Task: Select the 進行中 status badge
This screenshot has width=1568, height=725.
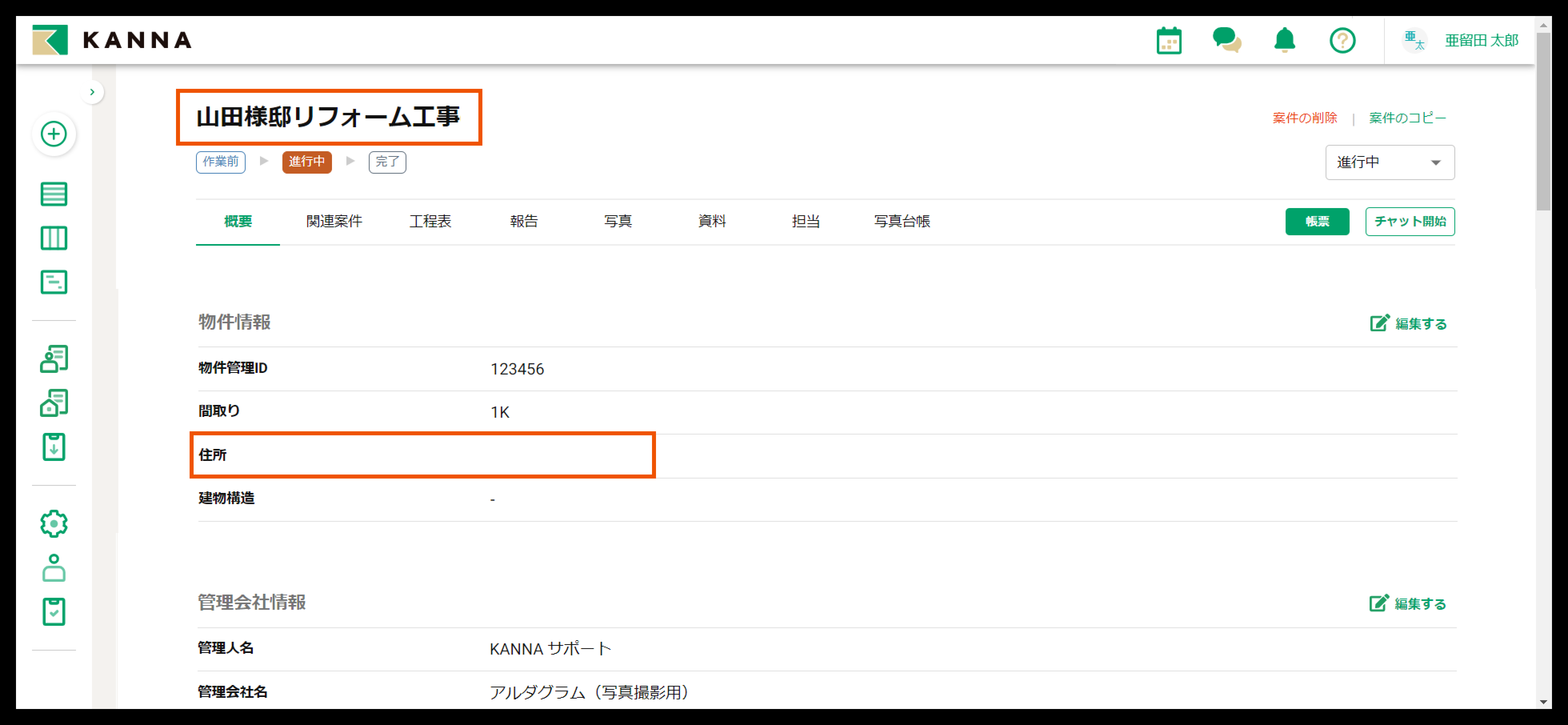Action: pyautogui.click(x=307, y=162)
